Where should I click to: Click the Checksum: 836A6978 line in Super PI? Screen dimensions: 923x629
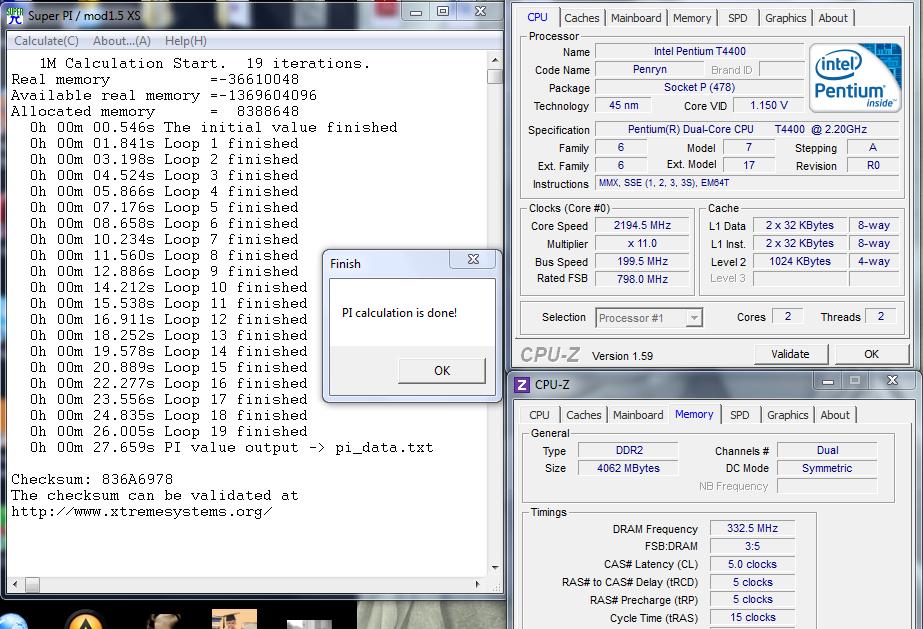click(92, 480)
